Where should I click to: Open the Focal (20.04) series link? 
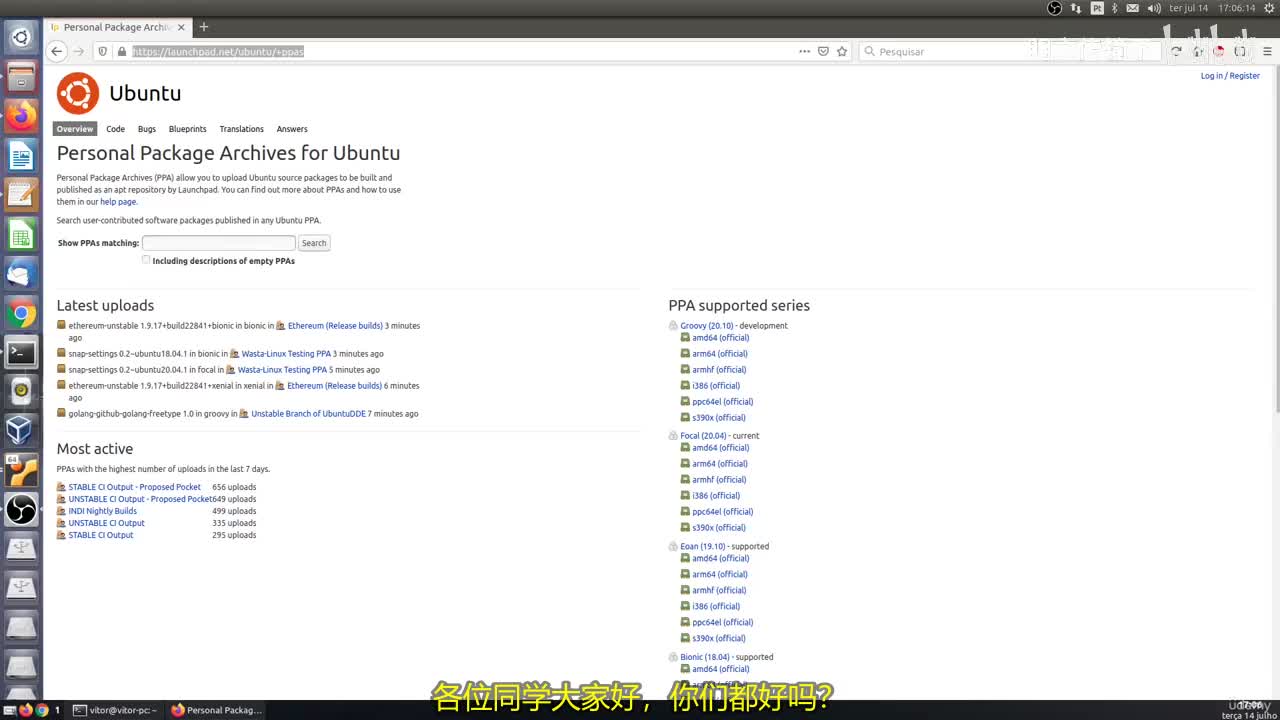pyautogui.click(x=704, y=436)
